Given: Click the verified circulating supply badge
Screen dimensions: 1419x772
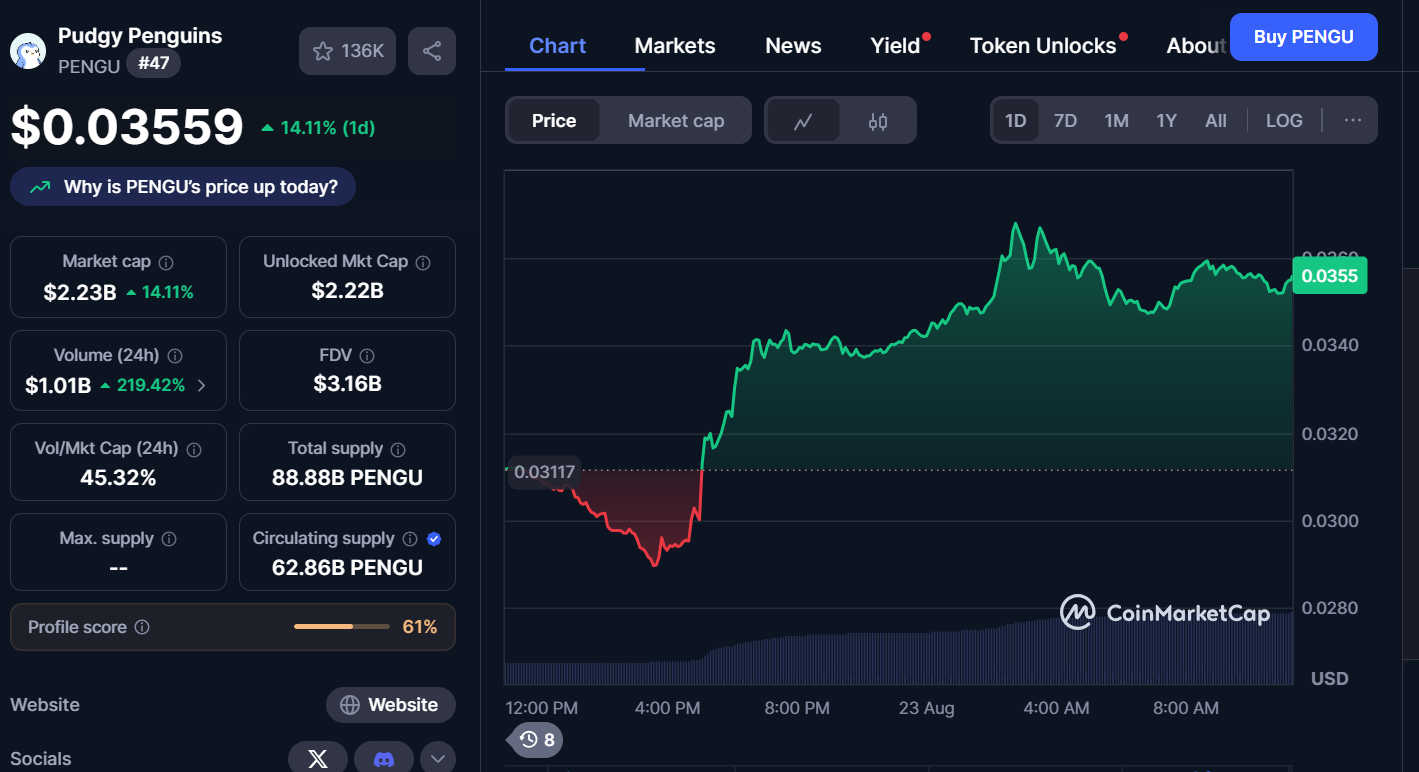Looking at the screenshot, I should tap(434, 539).
